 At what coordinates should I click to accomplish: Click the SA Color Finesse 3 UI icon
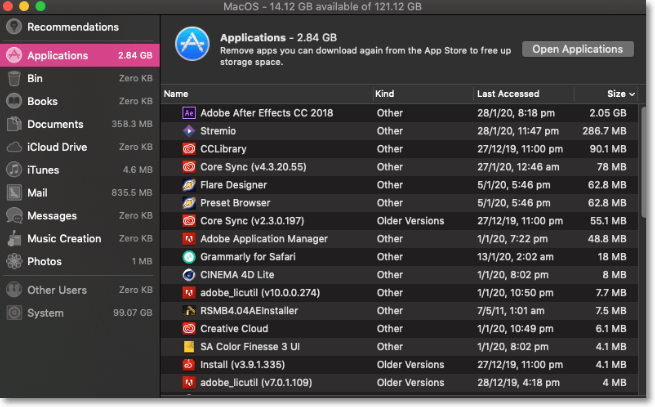(189, 346)
